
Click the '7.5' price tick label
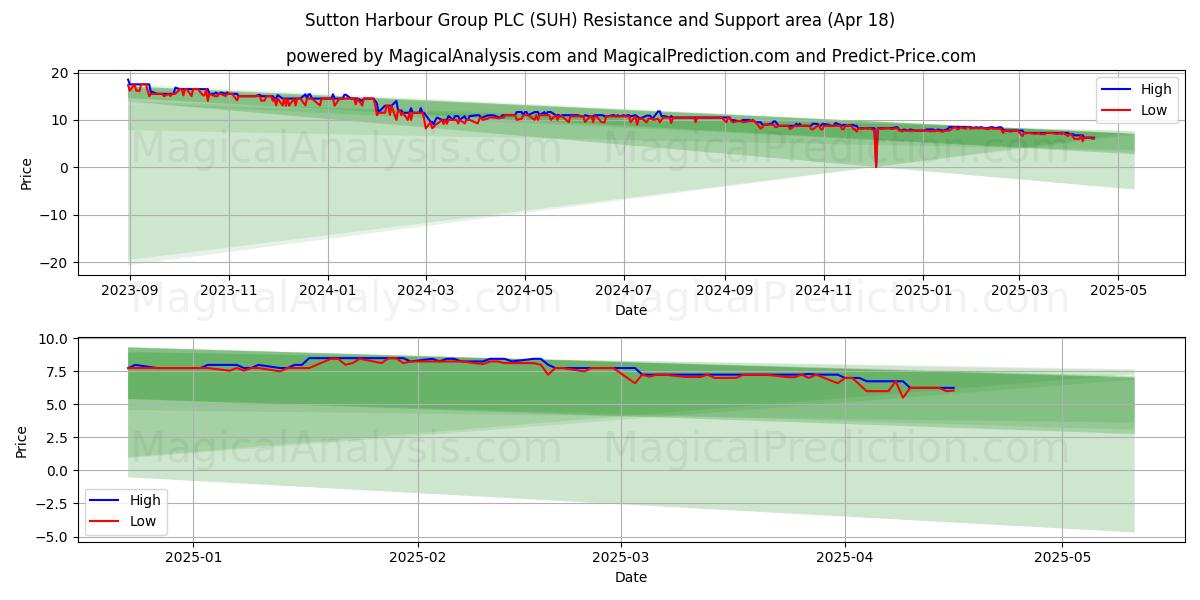(57, 372)
